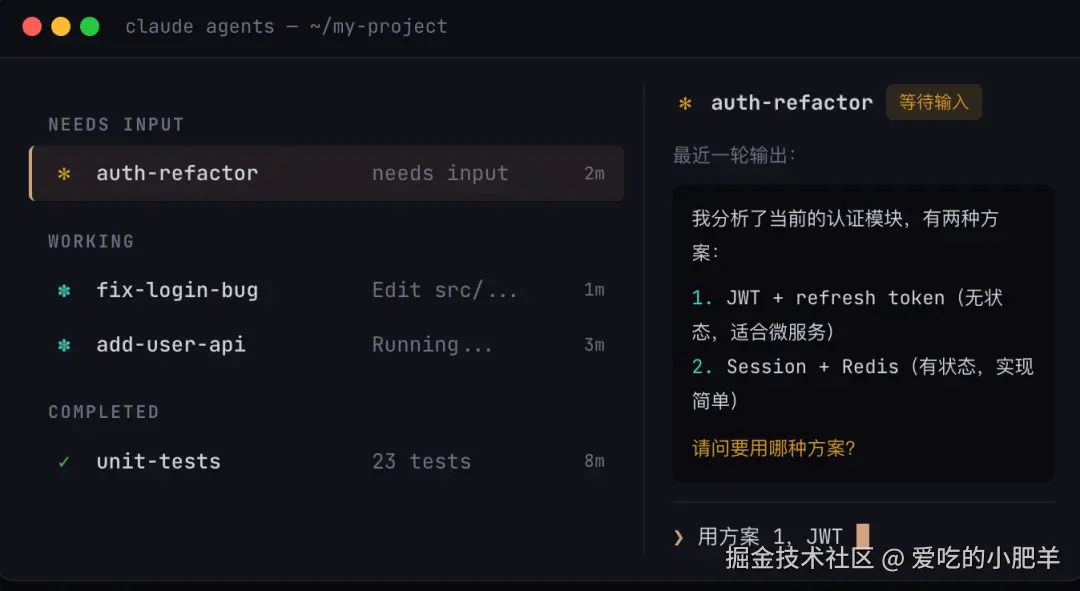Select the completed unit-tests agent
The height and width of the screenshot is (591, 1080).
[x=326, y=461]
